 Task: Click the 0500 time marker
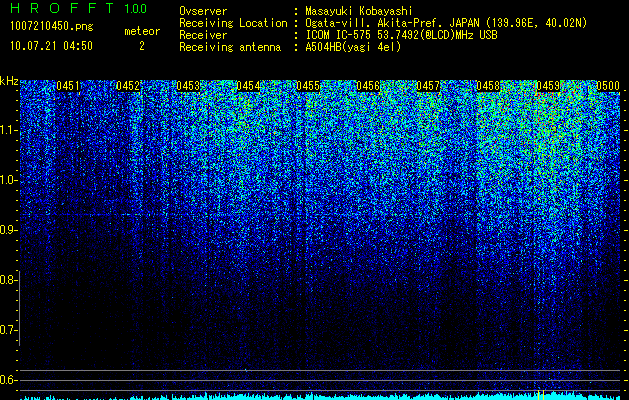tap(608, 86)
